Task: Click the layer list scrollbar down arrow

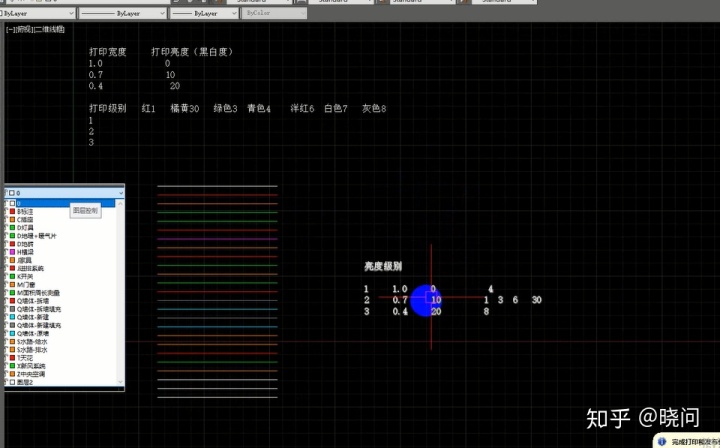Action: click(x=120, y=382)
